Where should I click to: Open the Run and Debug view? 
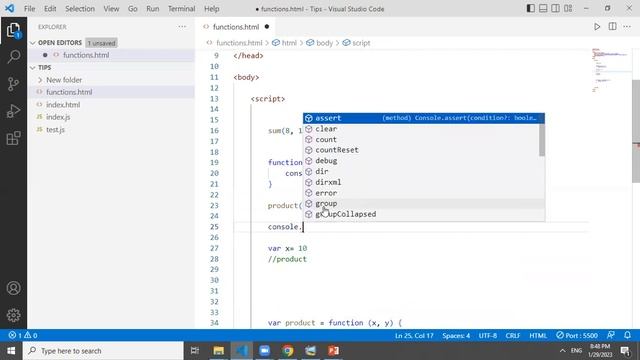(x=13, y=111)
